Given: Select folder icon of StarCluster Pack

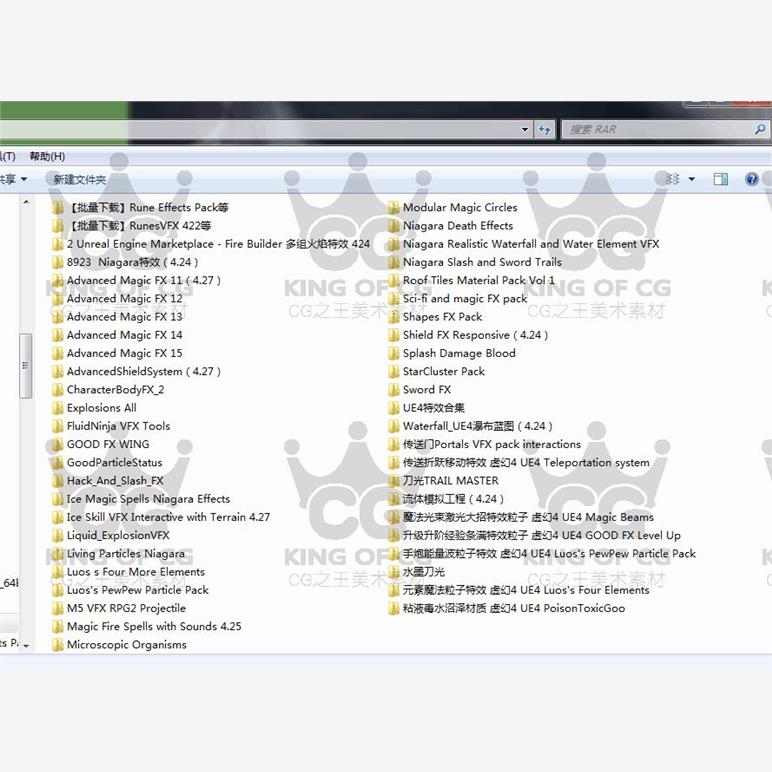Looking at the screenshot, I should 393,372.
